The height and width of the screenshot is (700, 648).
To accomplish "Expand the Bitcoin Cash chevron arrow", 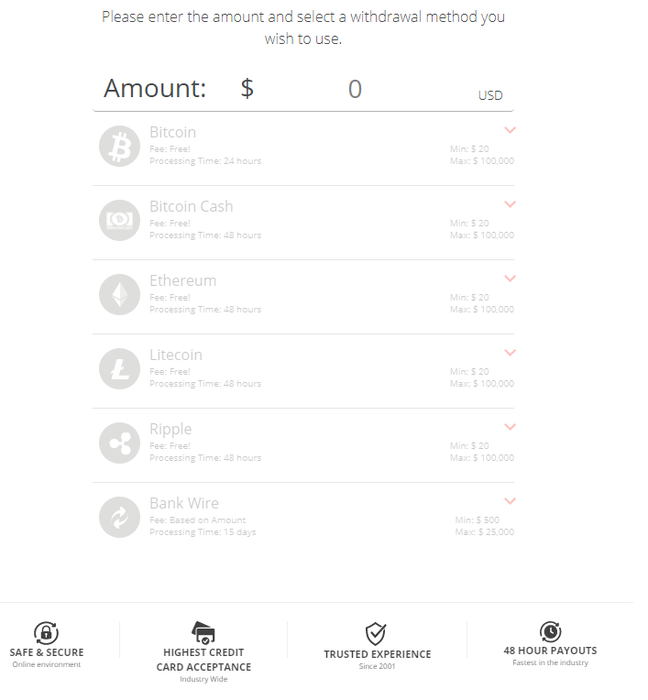I will point(510,204).
